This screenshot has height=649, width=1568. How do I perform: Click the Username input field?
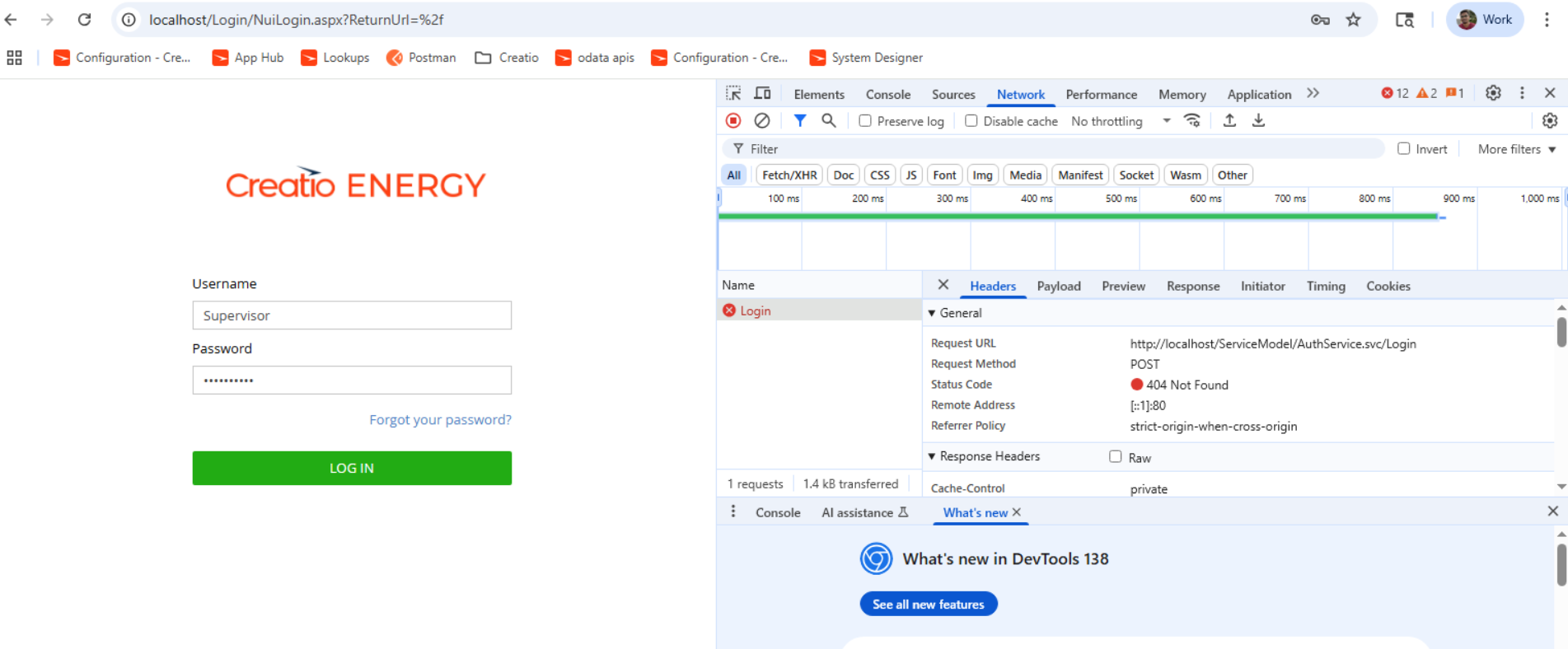pyautogui.click(x=352, y=315)
